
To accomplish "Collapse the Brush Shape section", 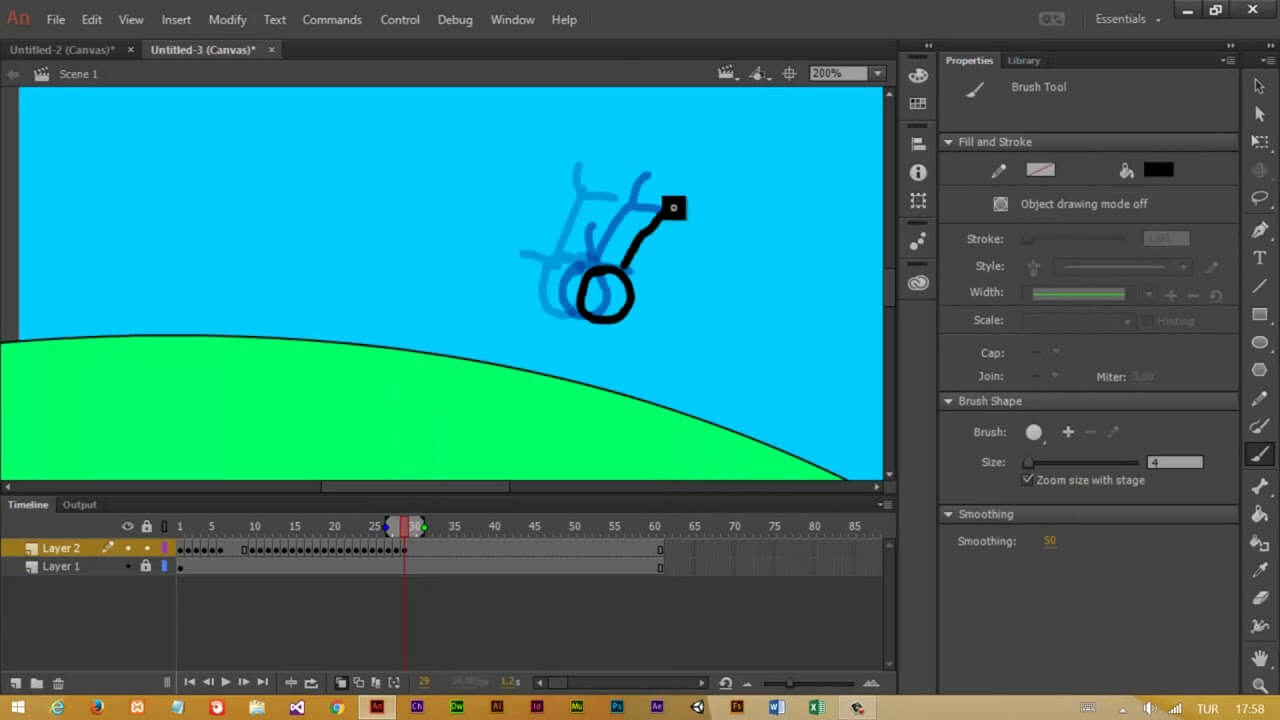I will (948, 401).
